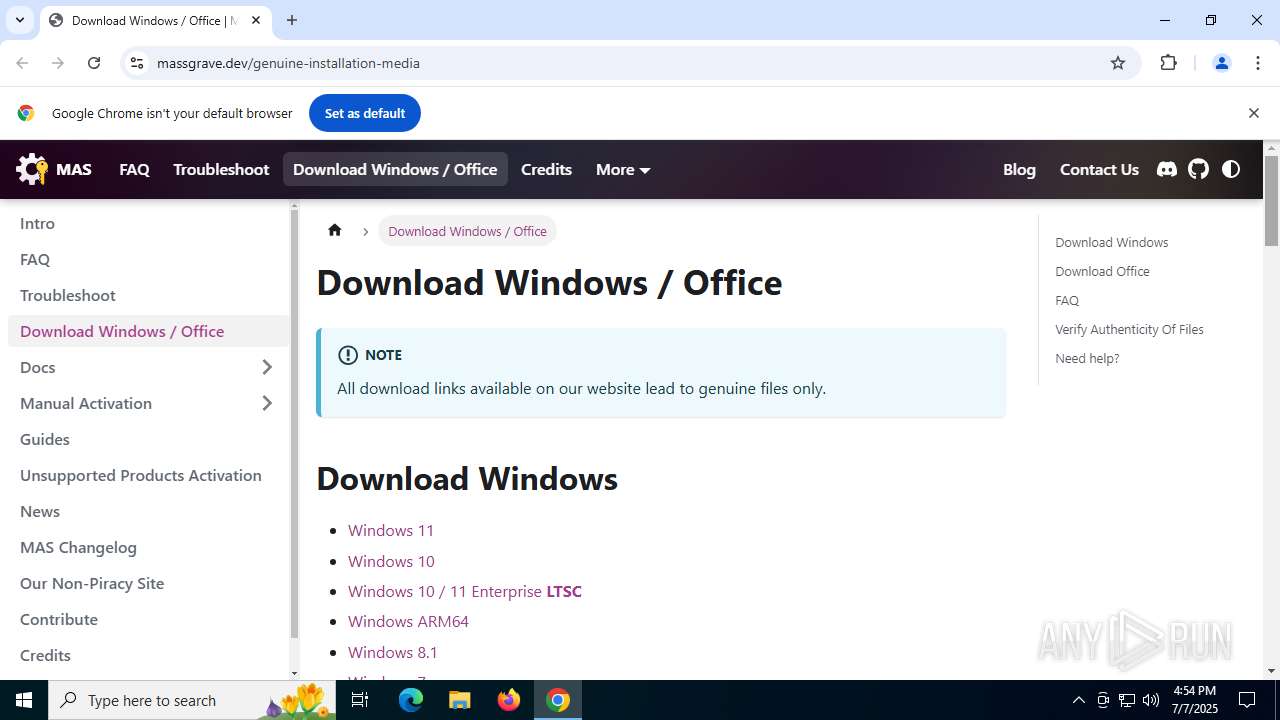This screenshot has width=1280, height=720.
Task: Open the Chrome extensions puzzle icon
Action: point(1168,63)
